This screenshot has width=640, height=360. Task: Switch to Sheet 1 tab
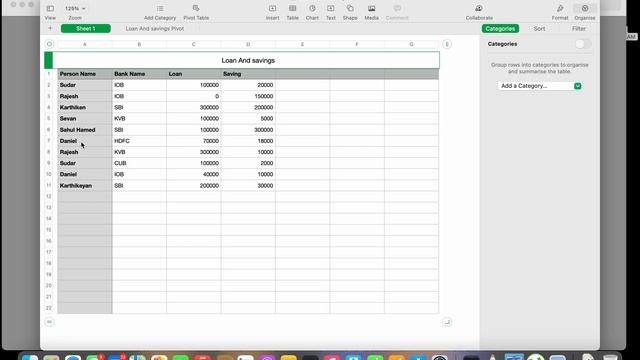click(86, 29)
